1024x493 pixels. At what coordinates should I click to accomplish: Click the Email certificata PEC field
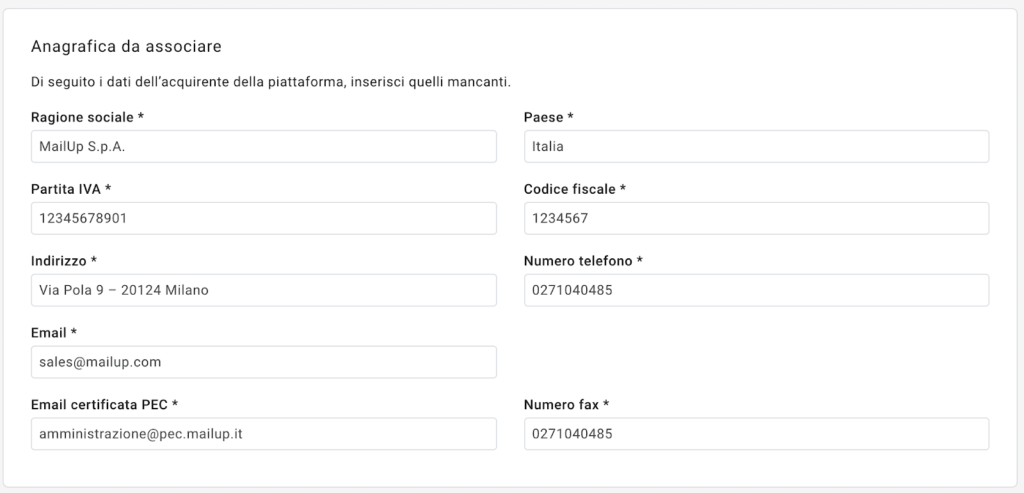(264, 434)
